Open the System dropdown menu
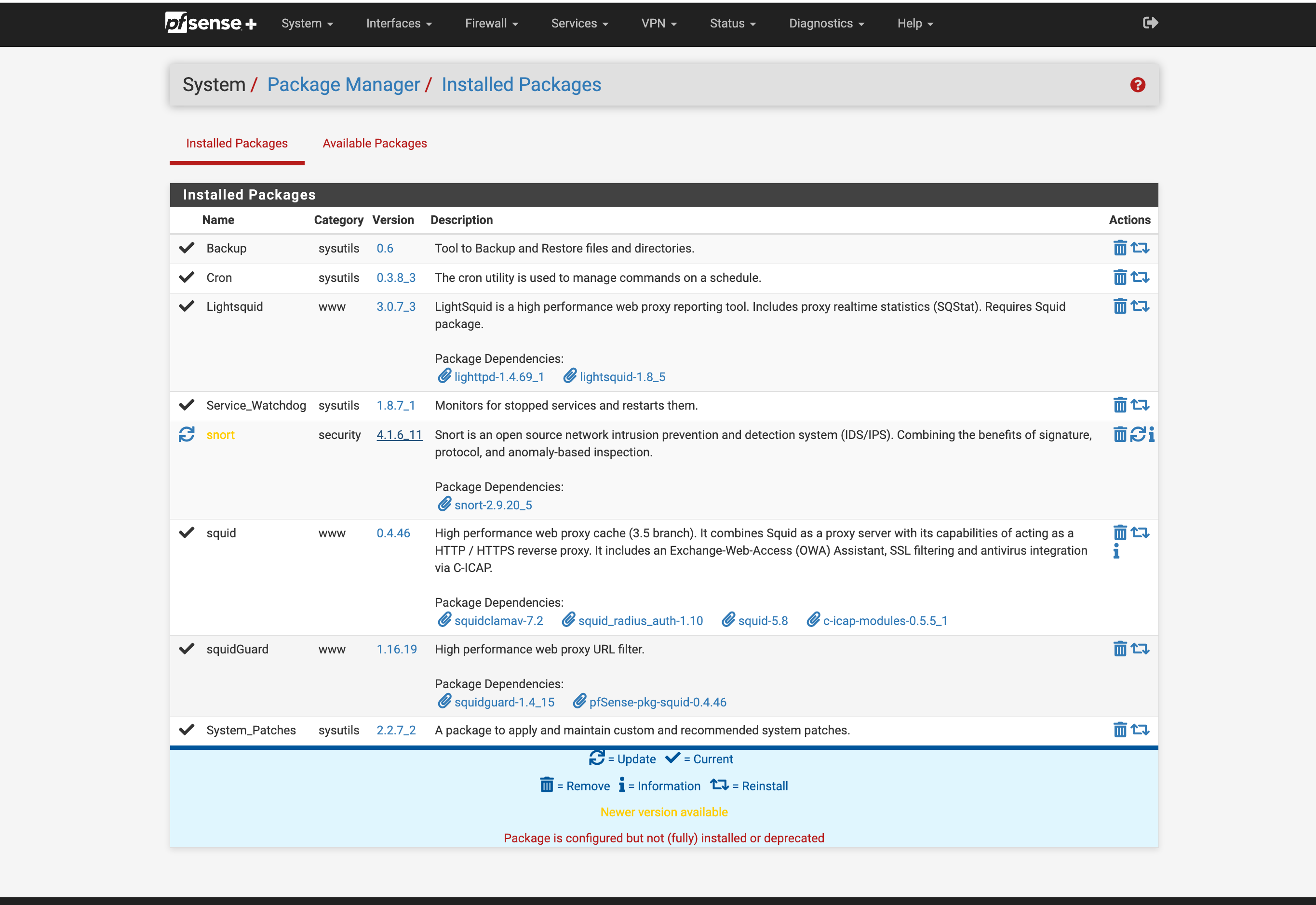The image size is (1316, 905). [x=307, y=23]
